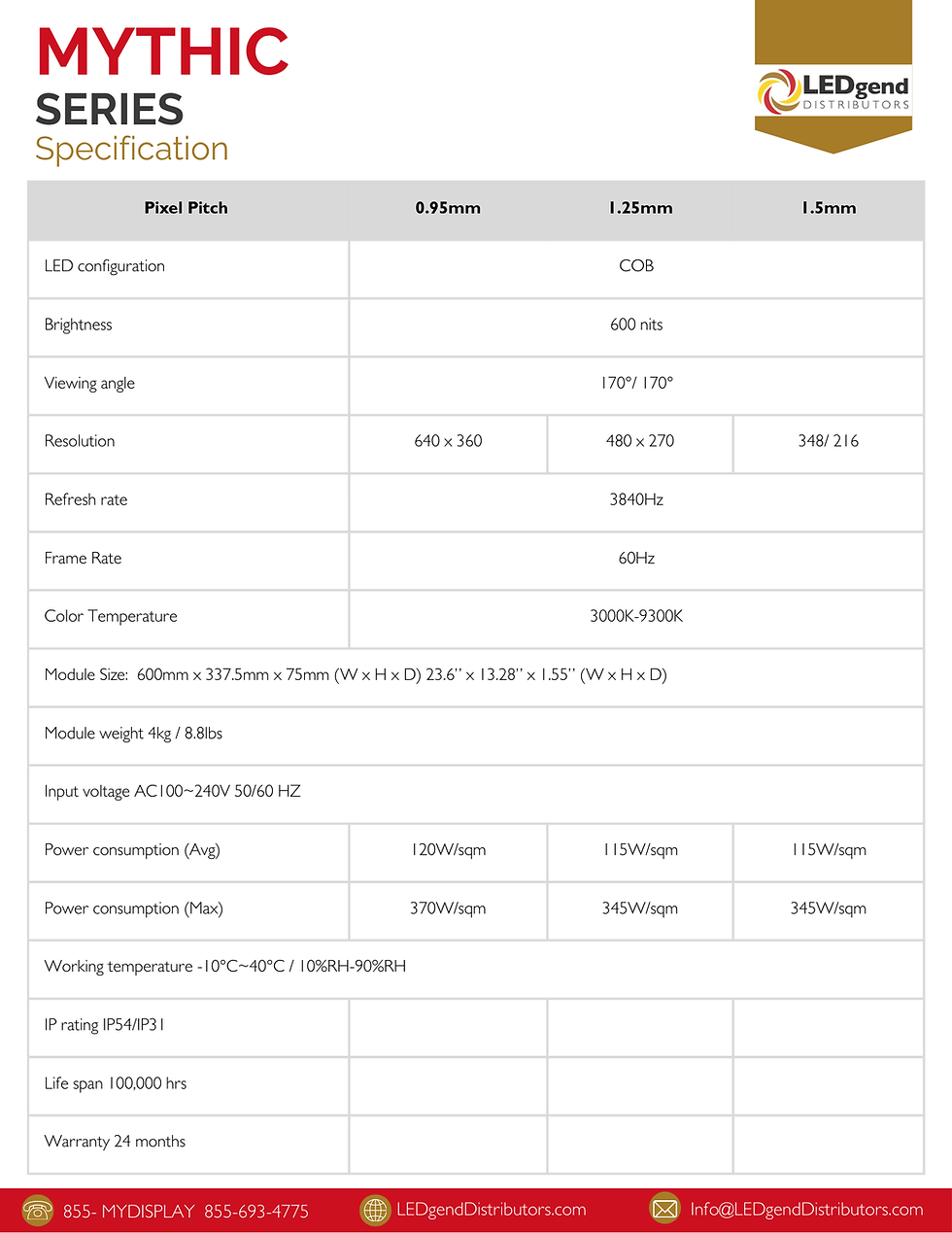952x1233 pixels.
Task: Click the 370W/sqm max power cell
Action: click(448, 908)
